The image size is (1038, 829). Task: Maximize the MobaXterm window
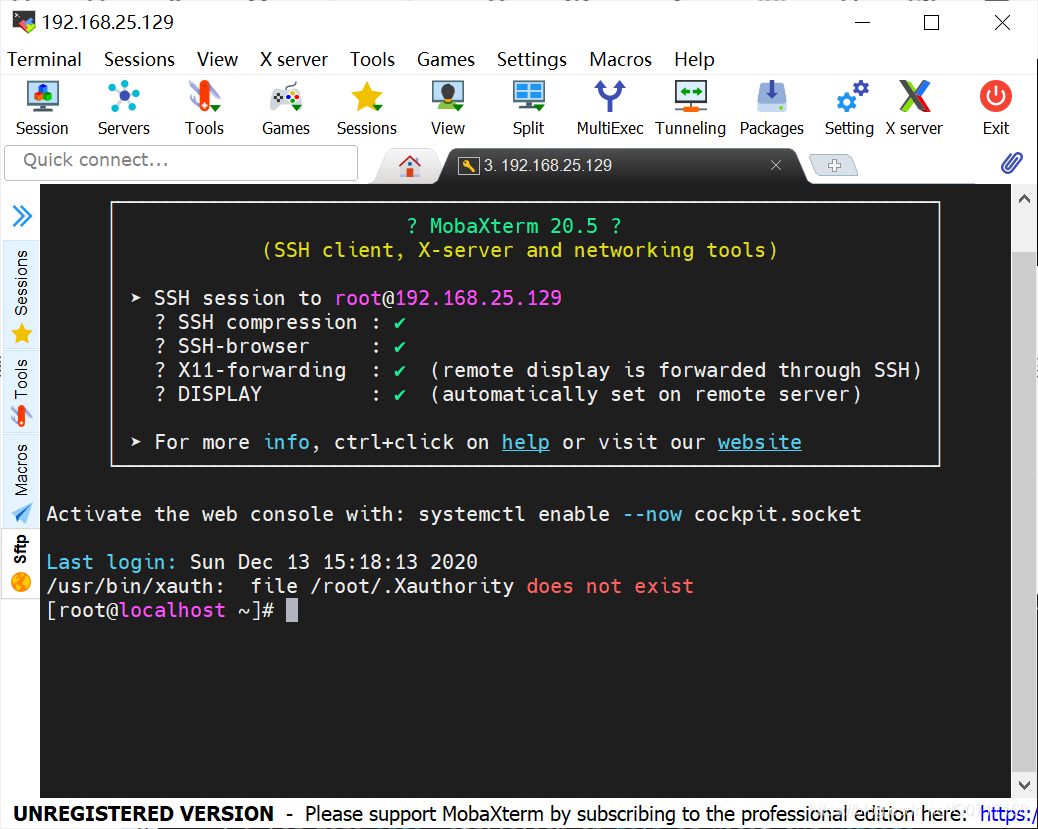pos(931,23)
